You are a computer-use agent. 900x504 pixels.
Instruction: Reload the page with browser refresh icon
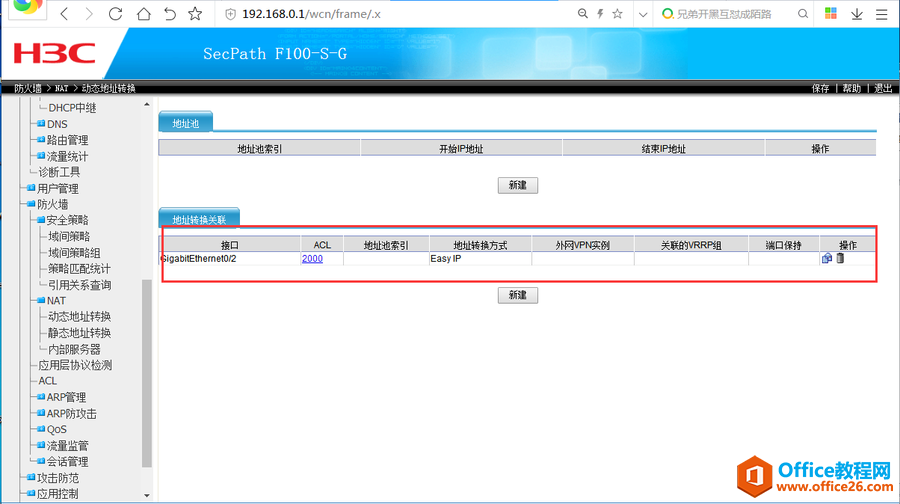(115, 14)
